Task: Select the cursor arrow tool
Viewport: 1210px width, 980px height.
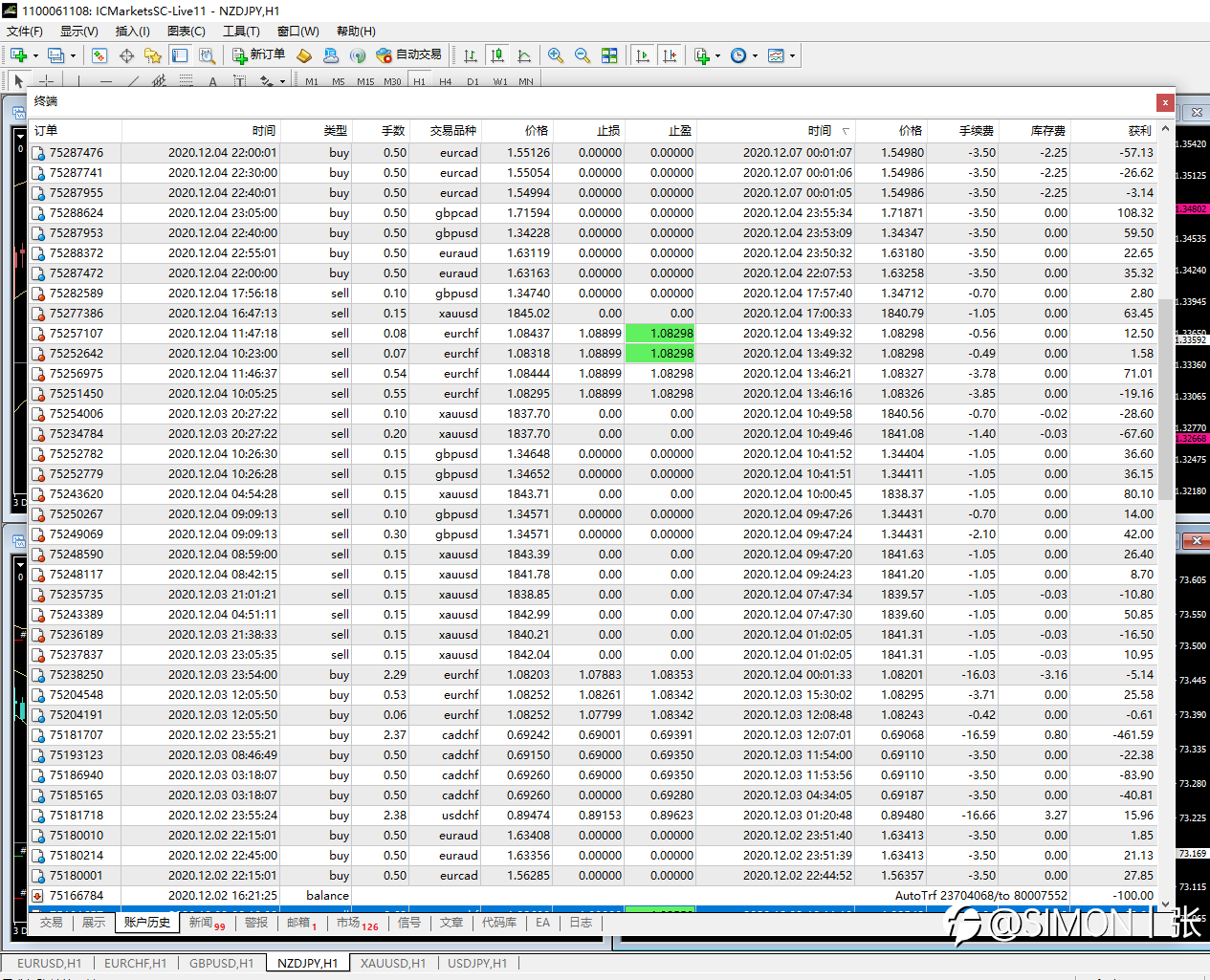Action: [18, 81]
